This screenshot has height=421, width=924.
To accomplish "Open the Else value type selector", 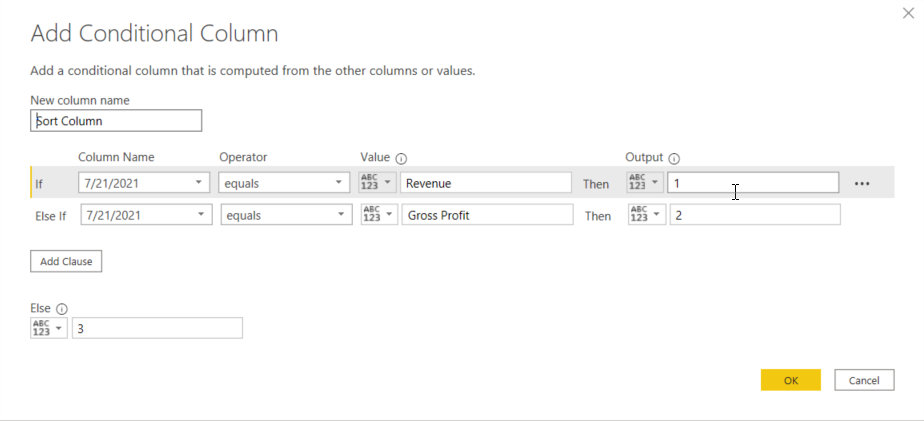I will pyautogui.click(x=49, y=328).
